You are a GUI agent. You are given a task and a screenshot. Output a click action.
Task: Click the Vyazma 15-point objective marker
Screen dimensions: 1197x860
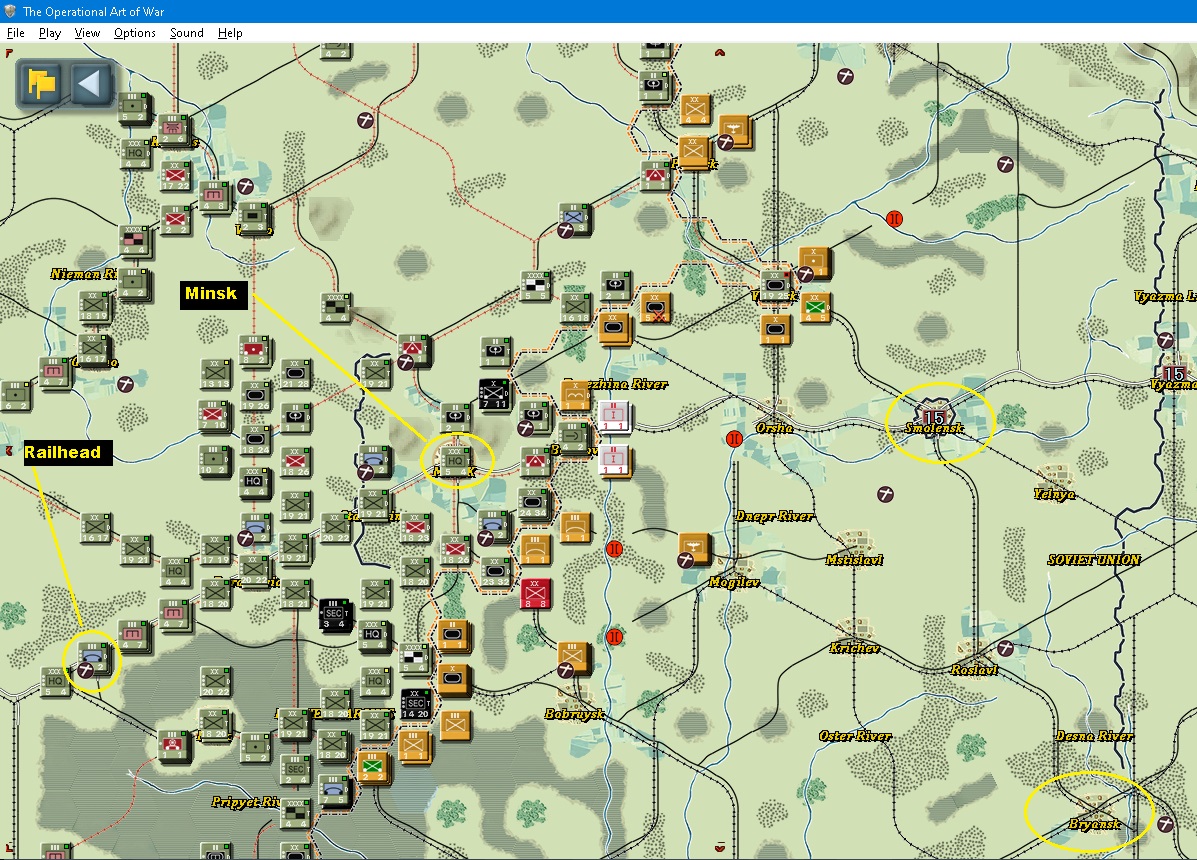tap(1173, 374)
